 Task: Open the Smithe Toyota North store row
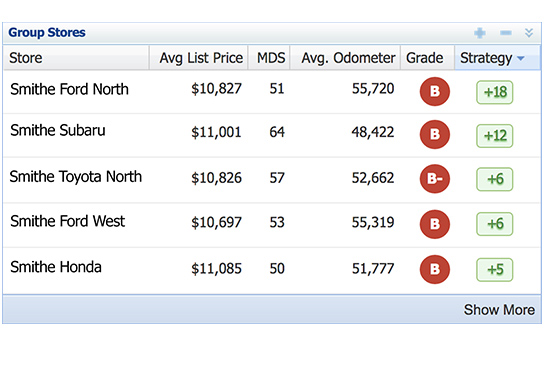pos(272,180)
